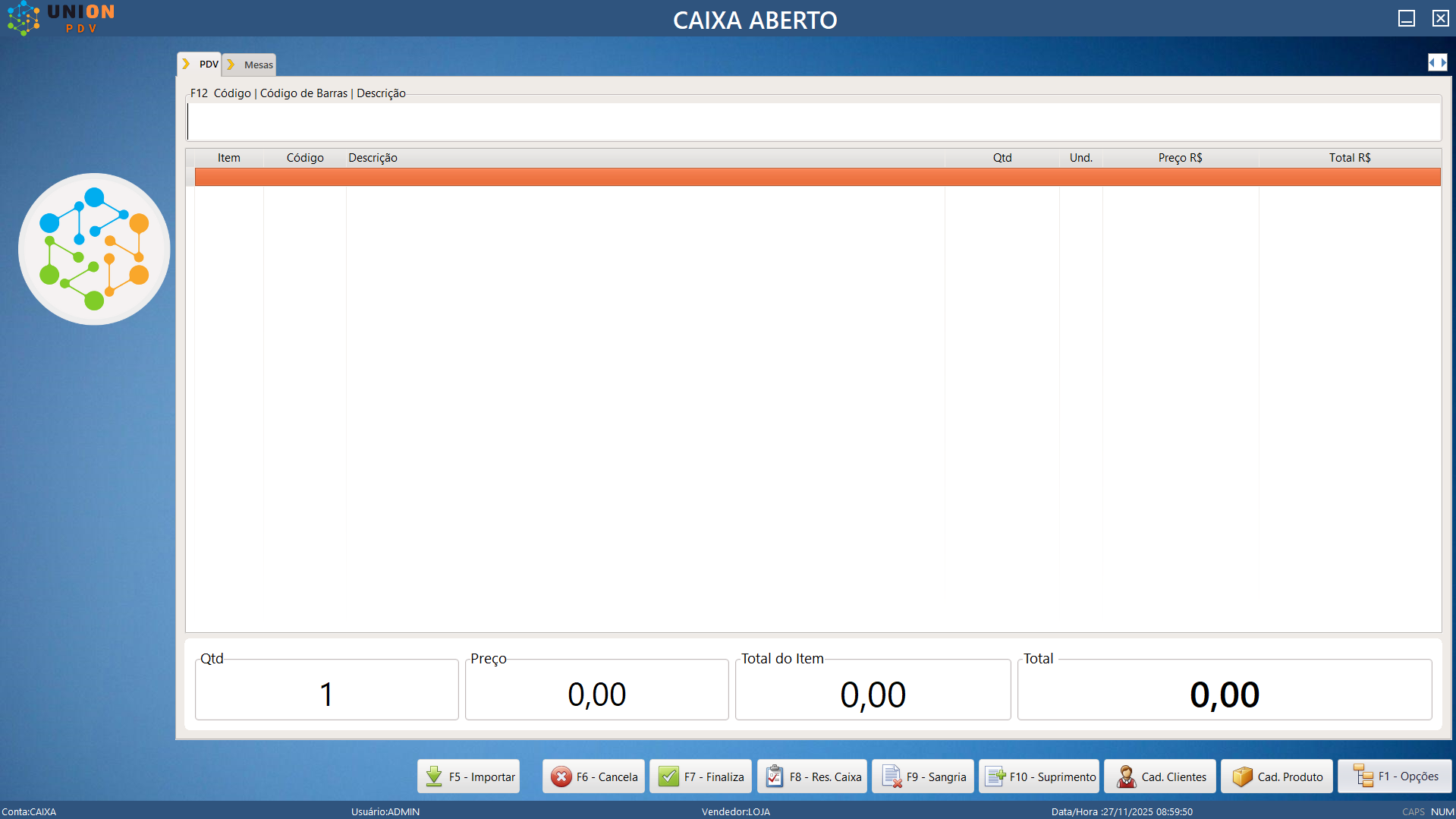Open Cad. Clientes registration
Image resolution: width=1456 pixels, height=819 pixels.
[x=1159, y=776]
